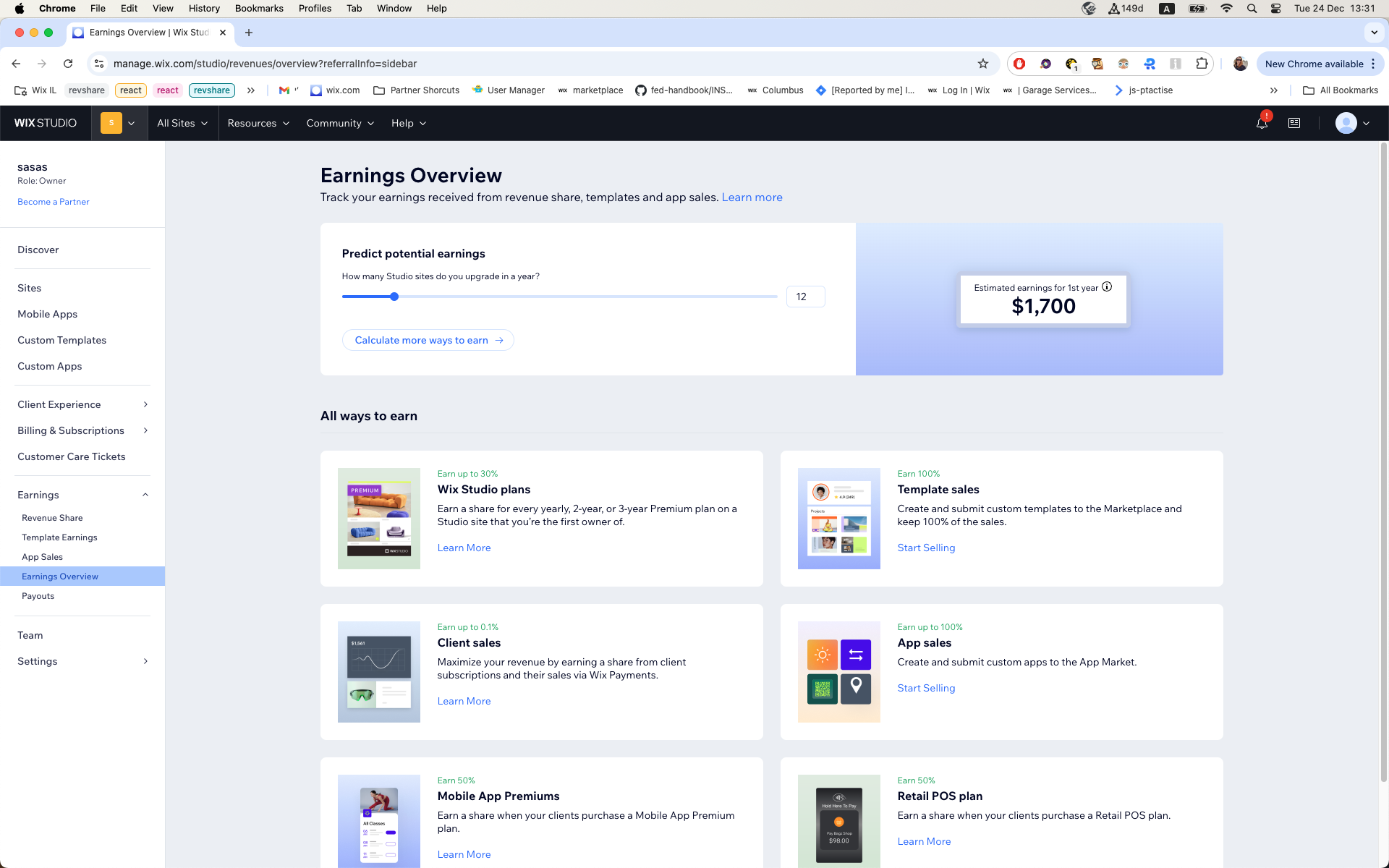Expand the All Sites dropdown
The height and width of the screenshot is (868, 1389).
coord(182,123)
